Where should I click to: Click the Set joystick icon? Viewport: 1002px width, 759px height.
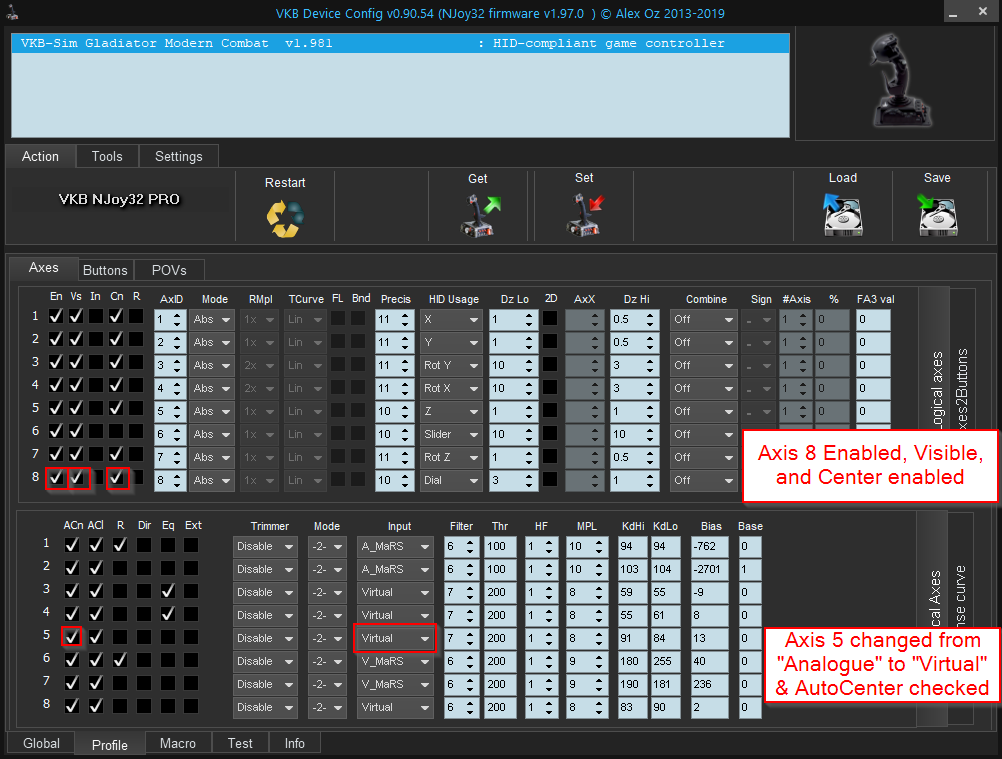584,214
